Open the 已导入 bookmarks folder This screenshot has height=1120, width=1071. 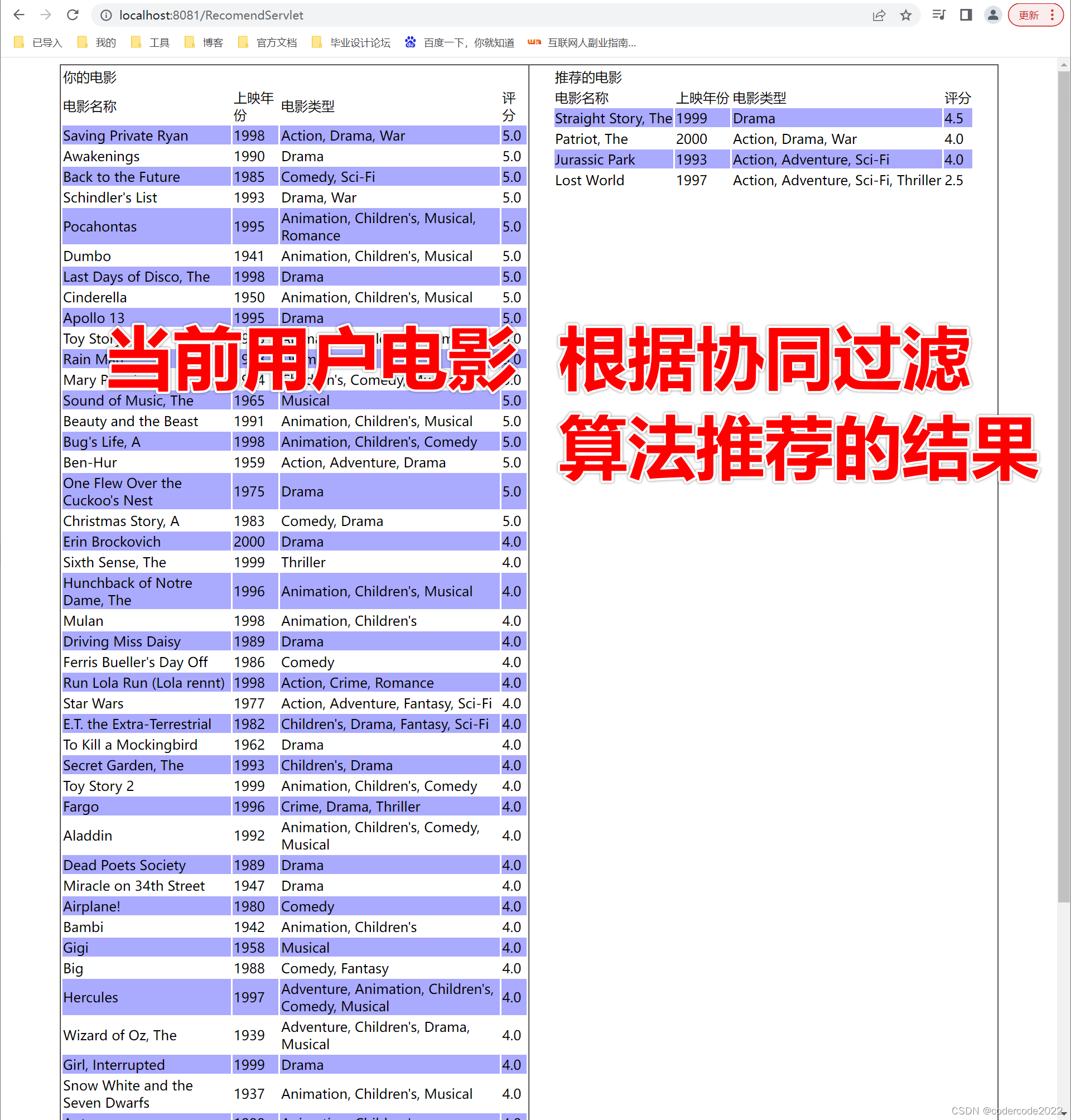coord(47,42)
